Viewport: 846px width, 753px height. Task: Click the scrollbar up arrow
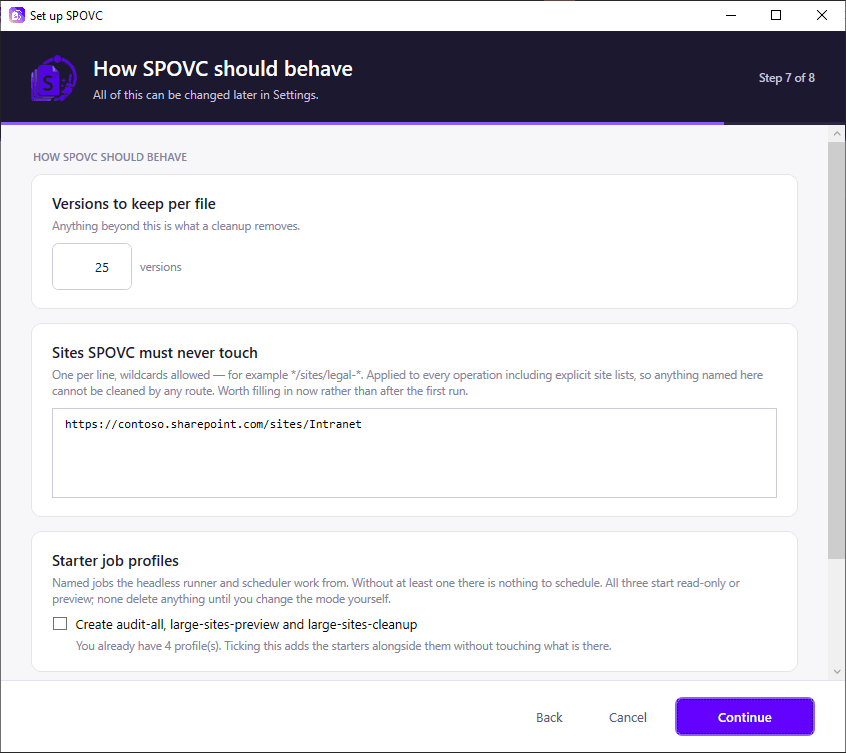click(x=837, y=133)
